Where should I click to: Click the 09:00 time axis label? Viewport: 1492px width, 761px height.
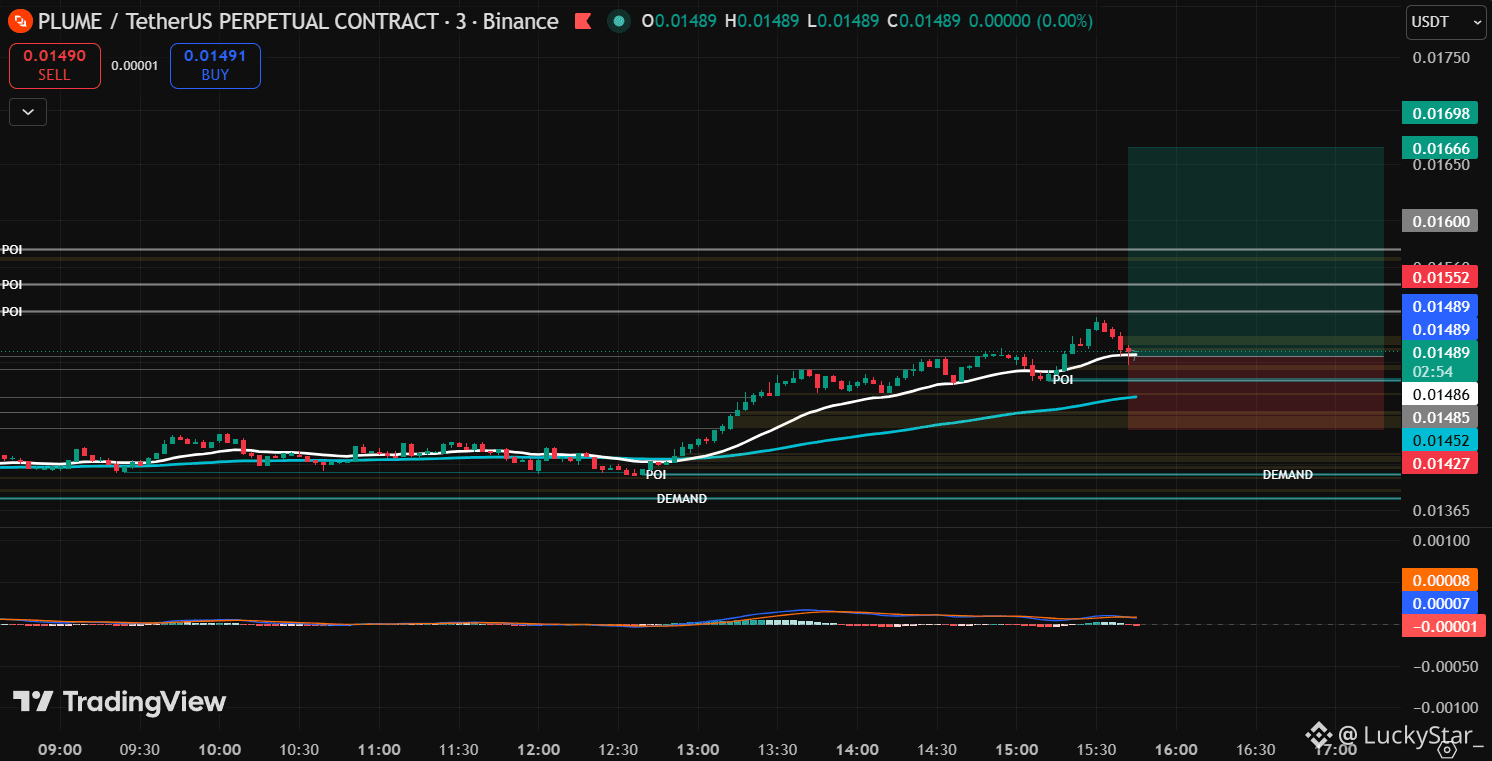pos(60,750)
